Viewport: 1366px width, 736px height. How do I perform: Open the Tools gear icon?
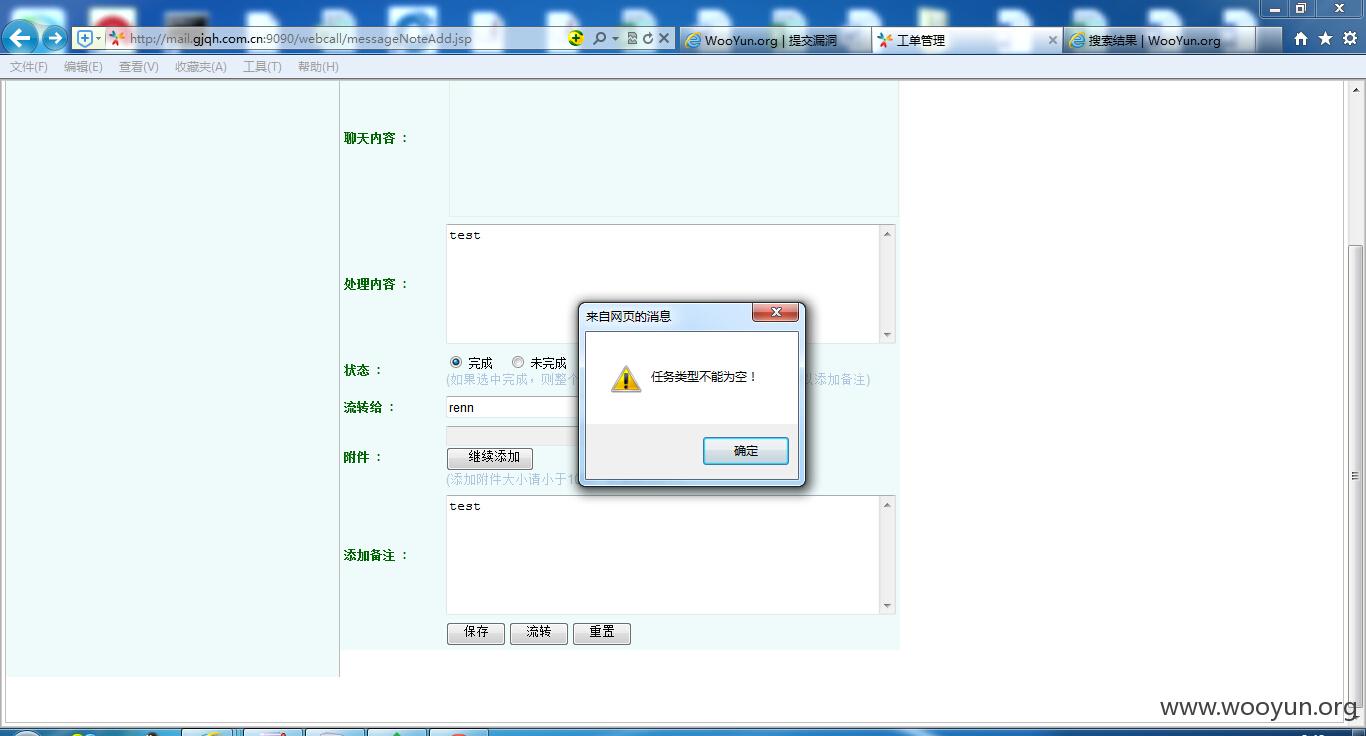(1349, 39)
